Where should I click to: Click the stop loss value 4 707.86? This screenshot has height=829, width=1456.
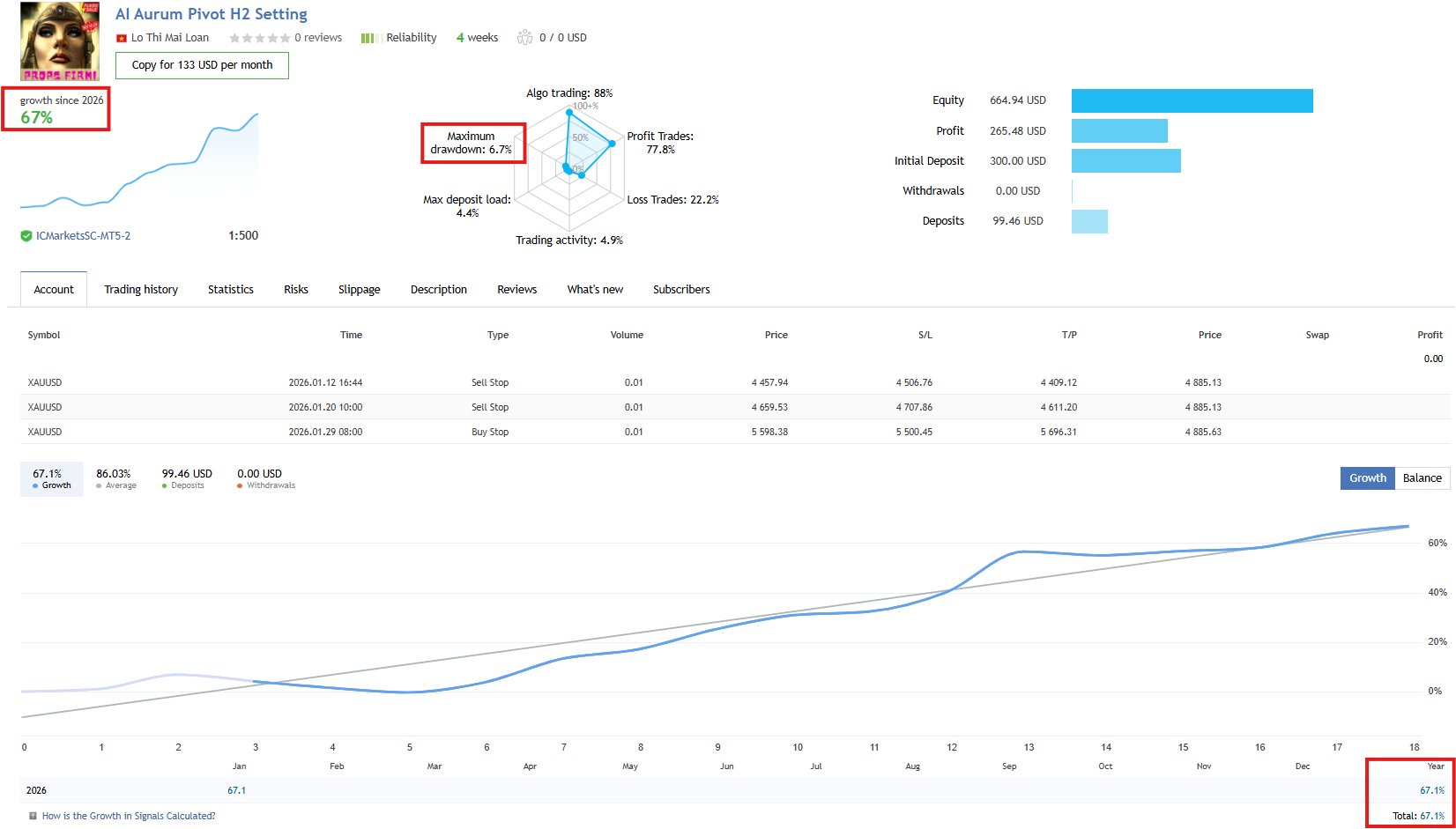914,407
